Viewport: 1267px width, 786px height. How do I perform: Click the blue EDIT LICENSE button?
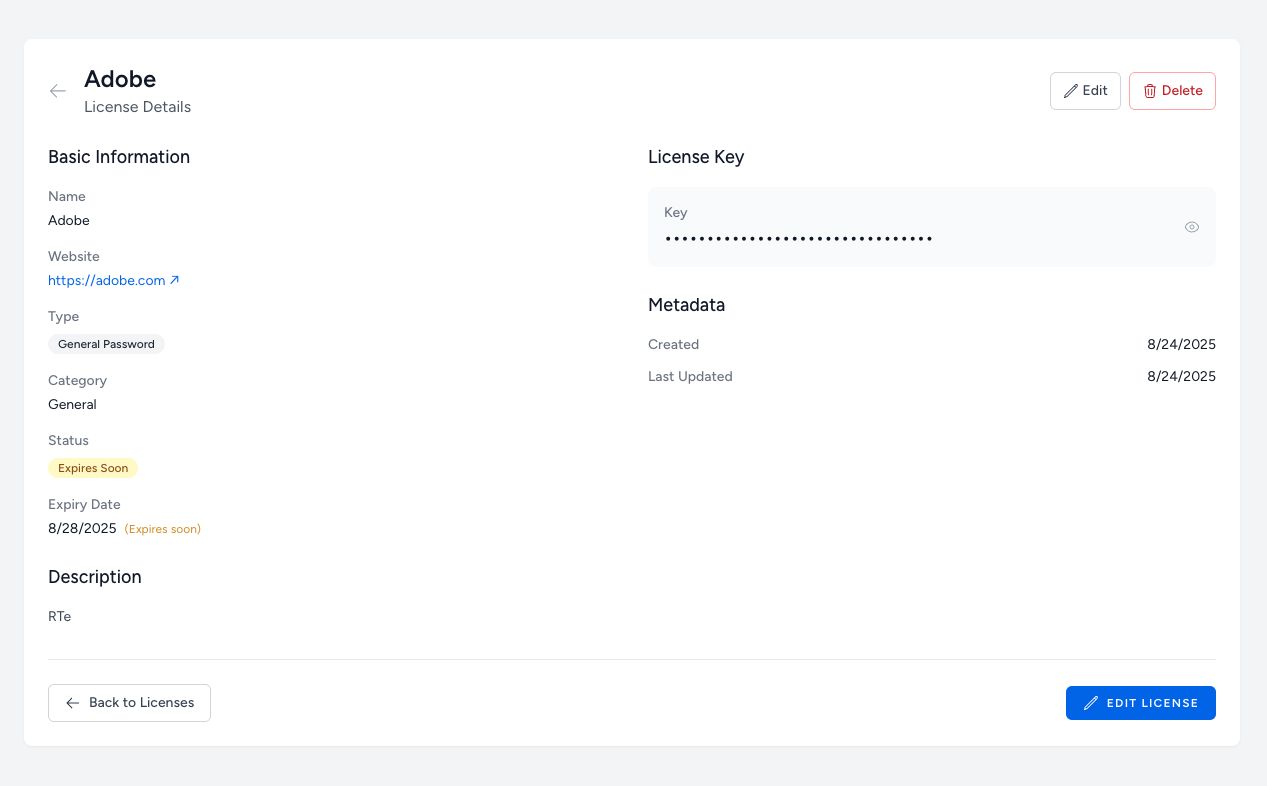pos(1140,703)
